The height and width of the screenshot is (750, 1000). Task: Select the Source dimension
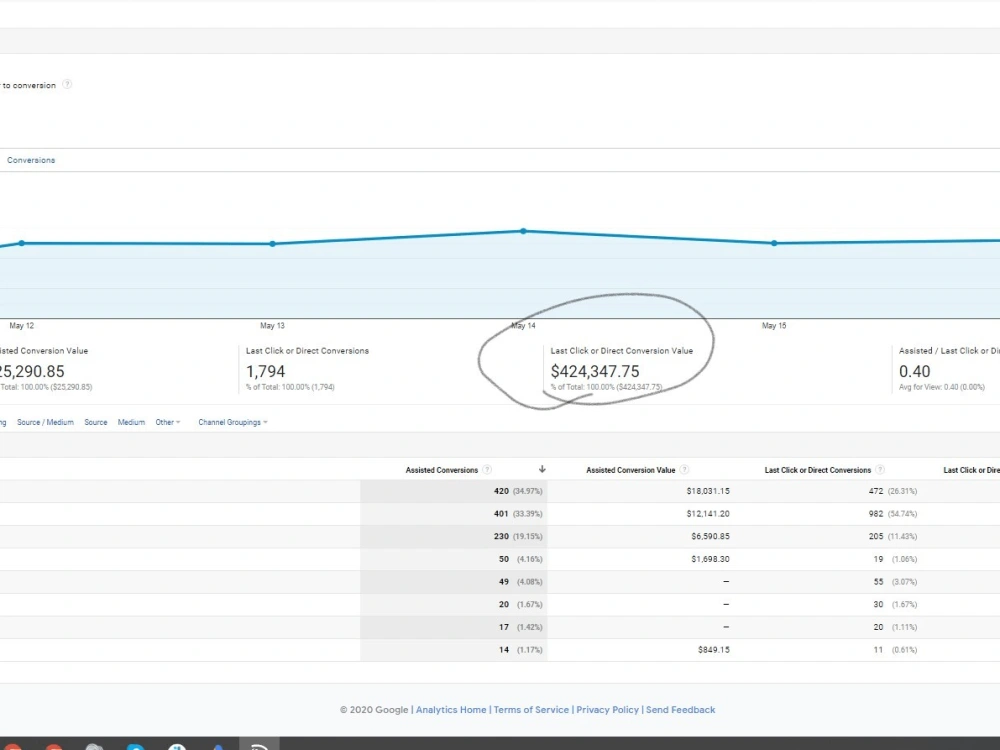point(96,422)
